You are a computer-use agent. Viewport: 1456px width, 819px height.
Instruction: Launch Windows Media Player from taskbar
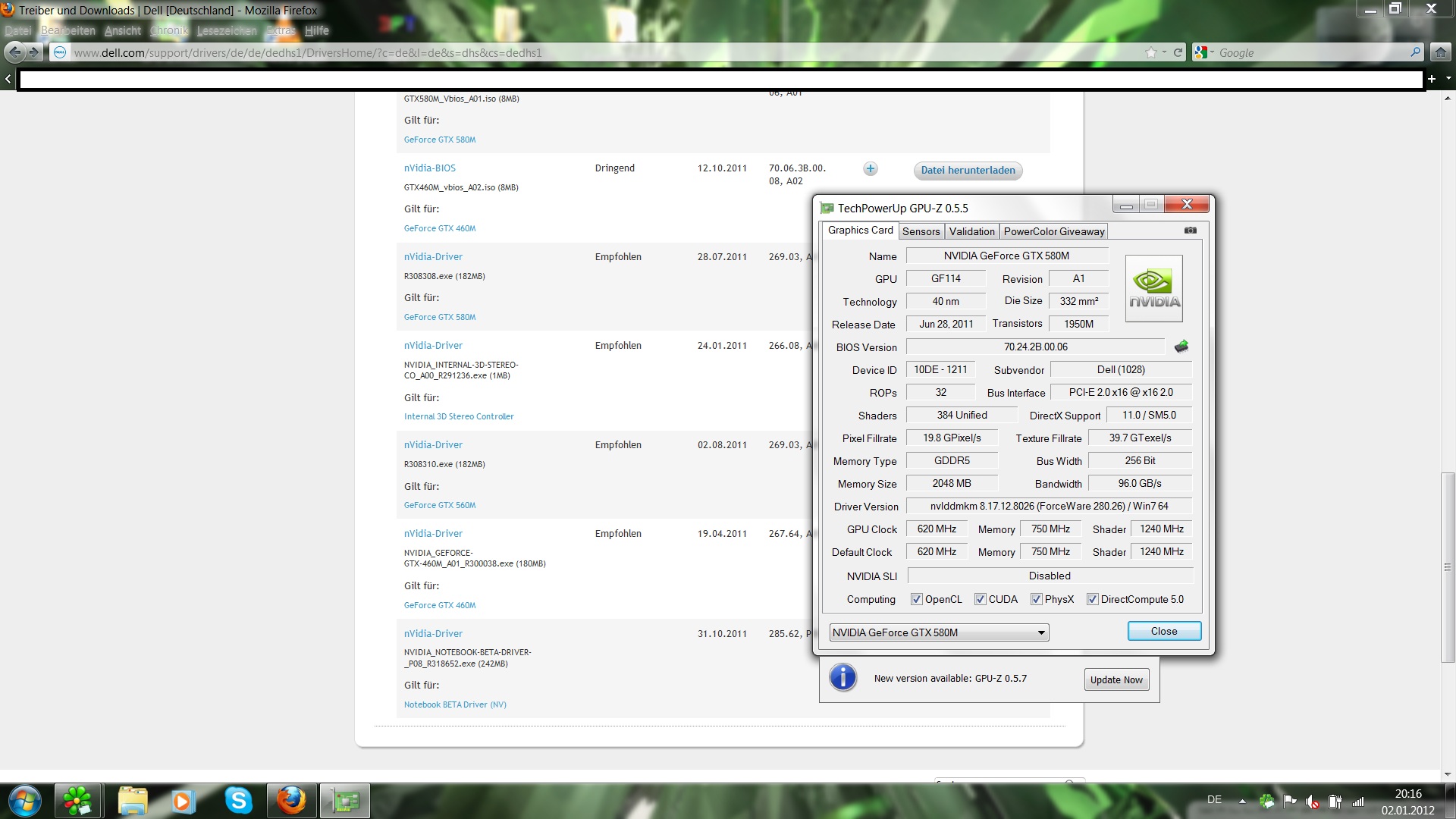coord(183,801)
